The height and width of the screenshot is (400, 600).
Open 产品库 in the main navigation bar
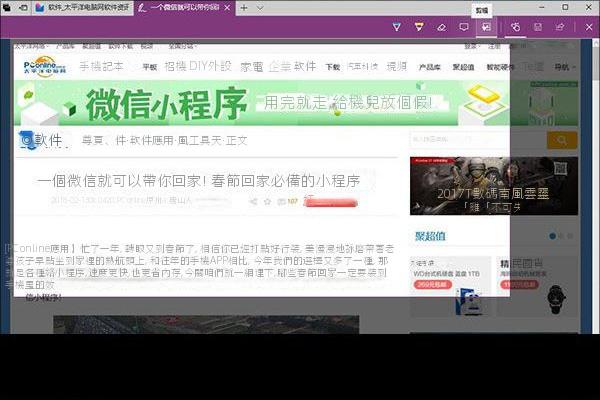(429, 67)
